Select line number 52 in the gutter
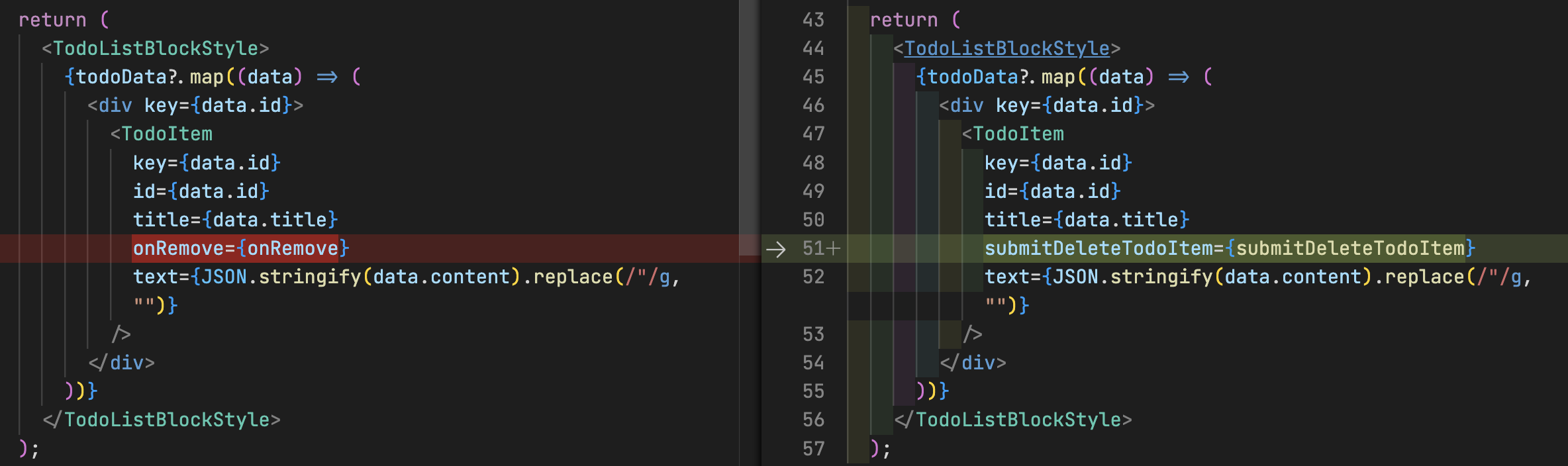The image size is (1568, 466). (x=813, y=277)
